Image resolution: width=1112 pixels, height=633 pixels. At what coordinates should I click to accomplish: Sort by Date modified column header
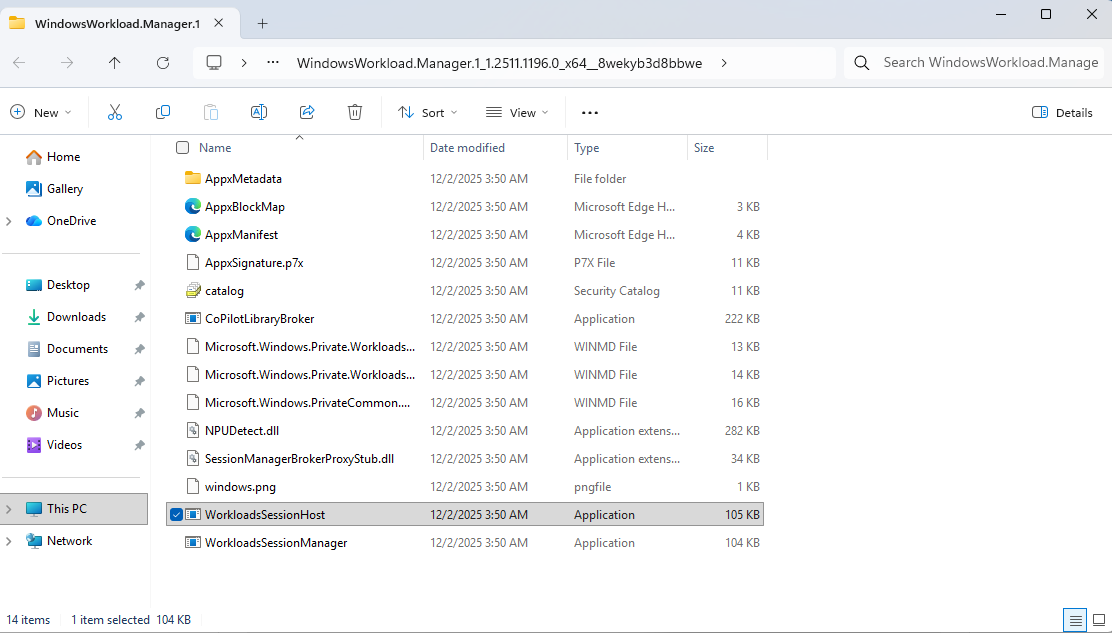point(467,147)
